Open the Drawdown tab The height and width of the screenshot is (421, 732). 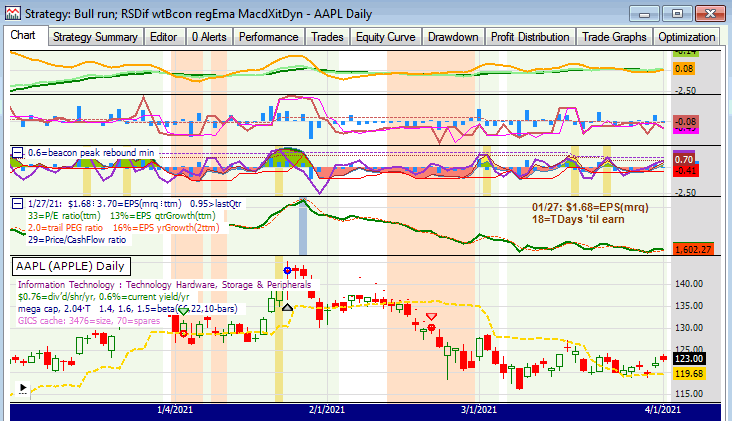(453, 37)
